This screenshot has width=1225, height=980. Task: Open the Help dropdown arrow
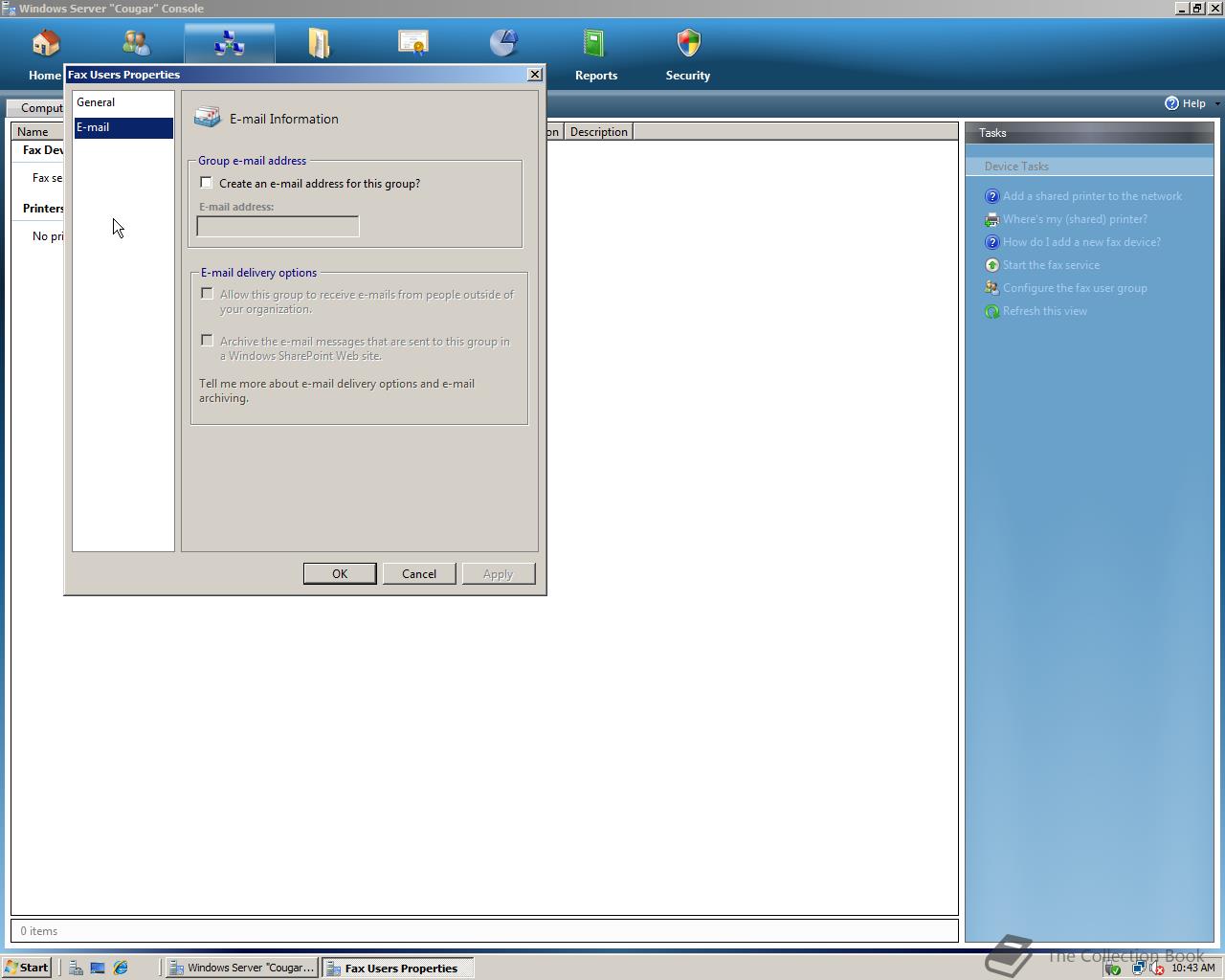click(x=1216, y=103)
